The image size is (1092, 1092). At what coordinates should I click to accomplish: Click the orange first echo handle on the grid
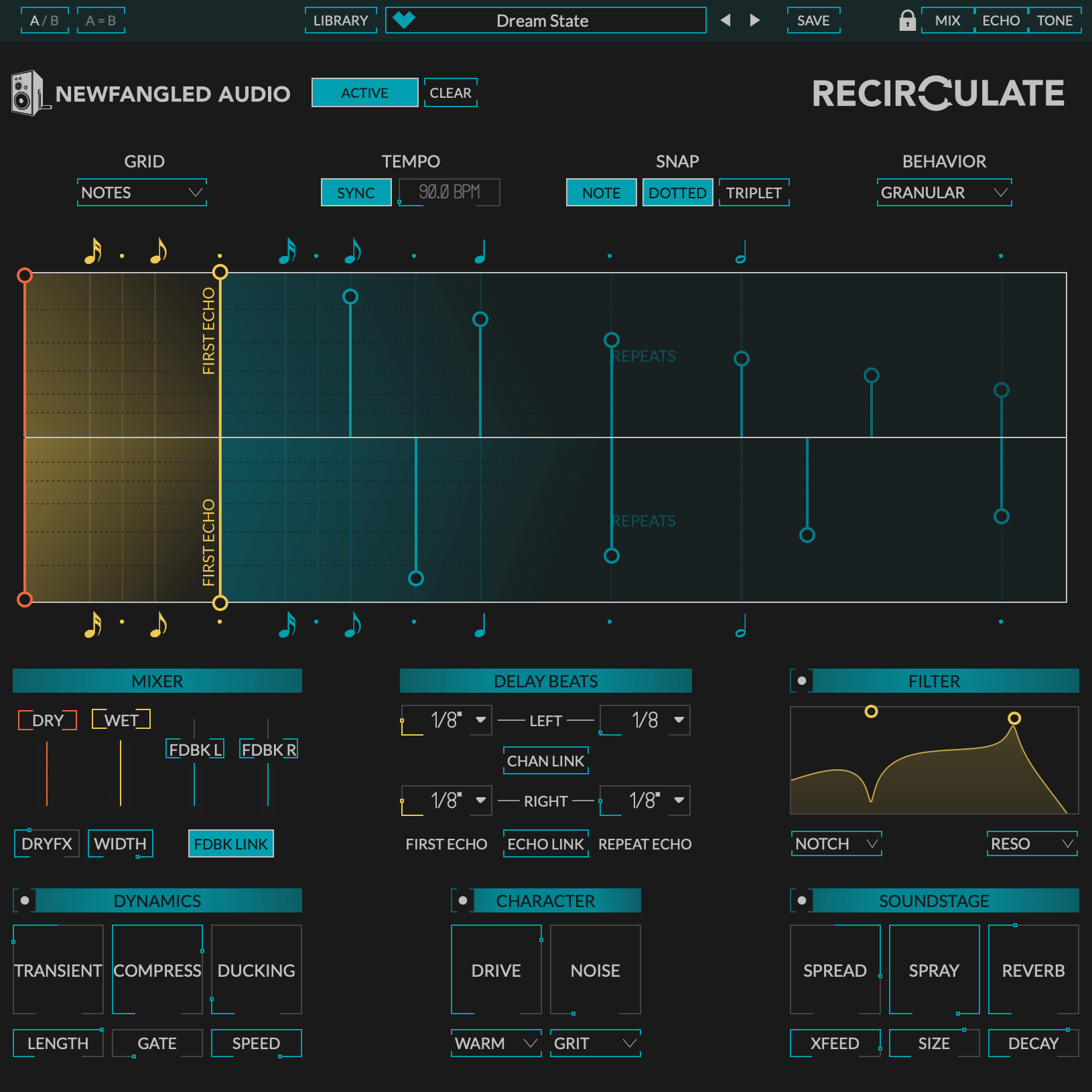click(x=25, y=273)
